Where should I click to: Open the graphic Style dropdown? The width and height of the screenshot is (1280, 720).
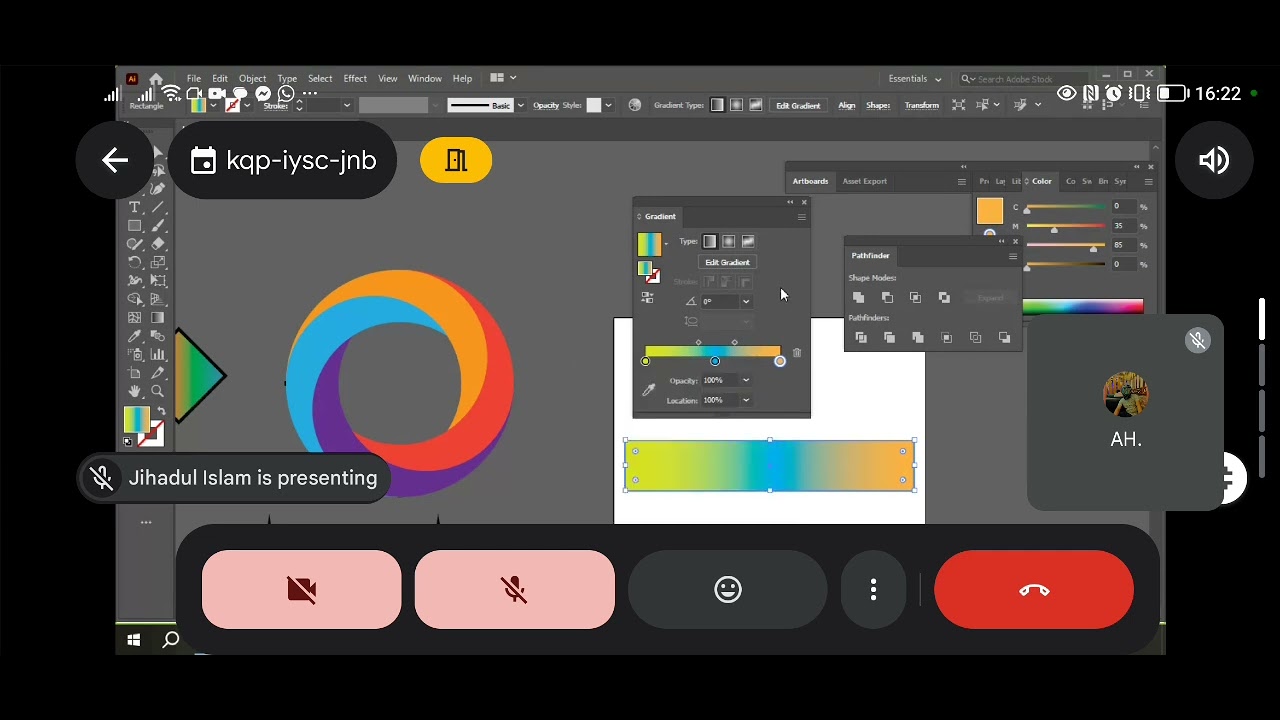(x=607, y=105)
